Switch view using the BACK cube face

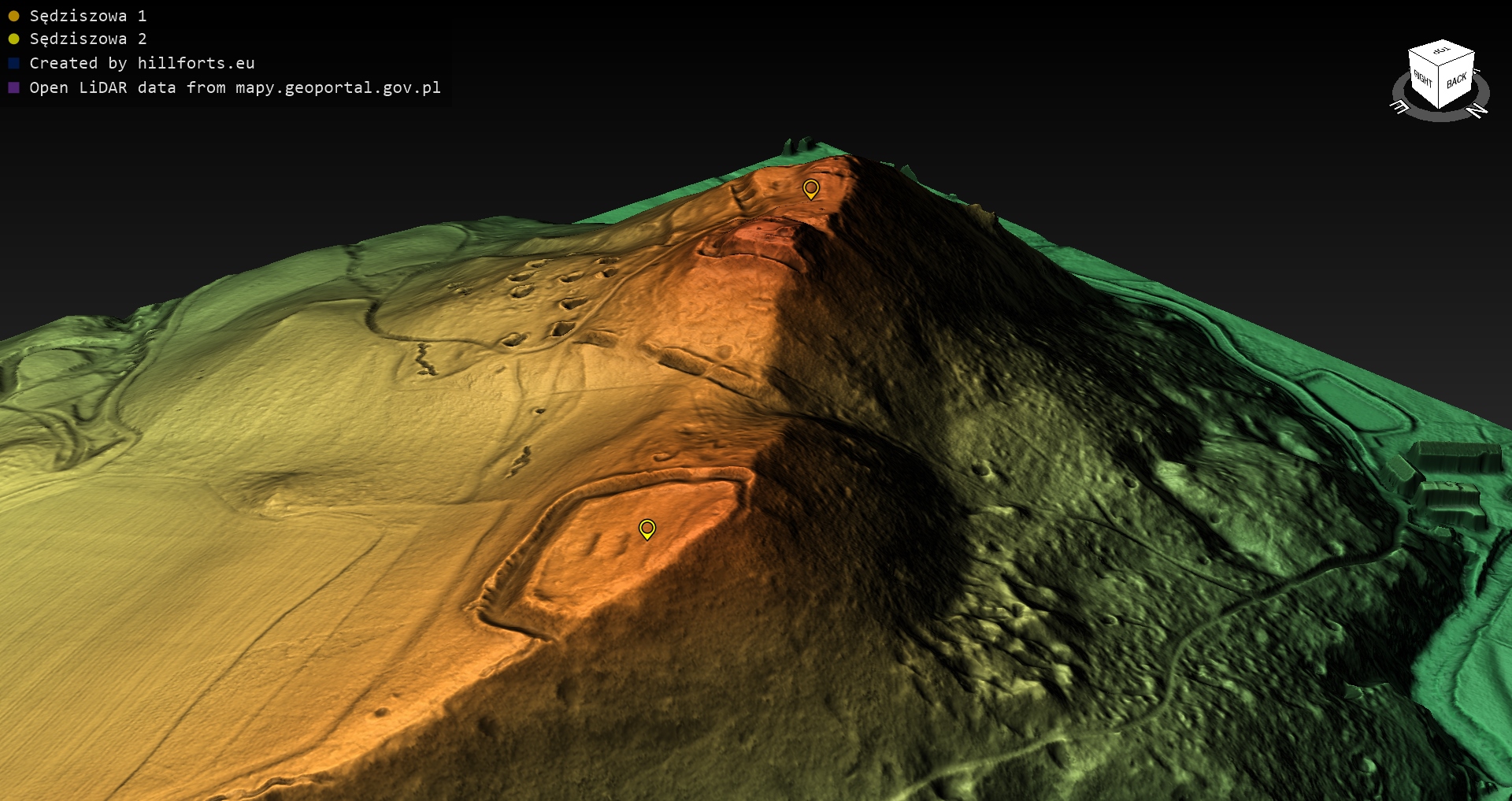1456,80
